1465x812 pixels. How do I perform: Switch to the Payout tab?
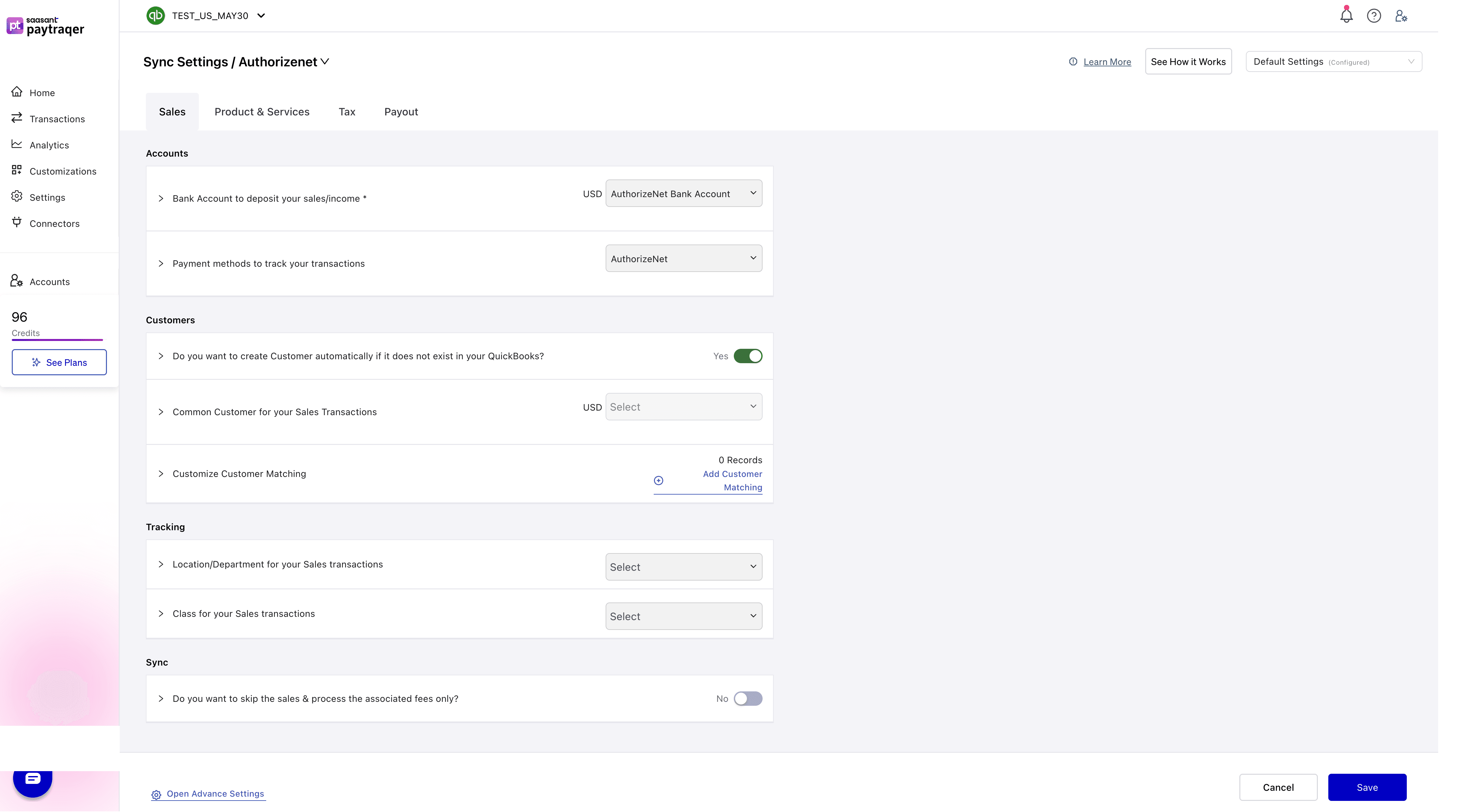(x=401, y=111)
